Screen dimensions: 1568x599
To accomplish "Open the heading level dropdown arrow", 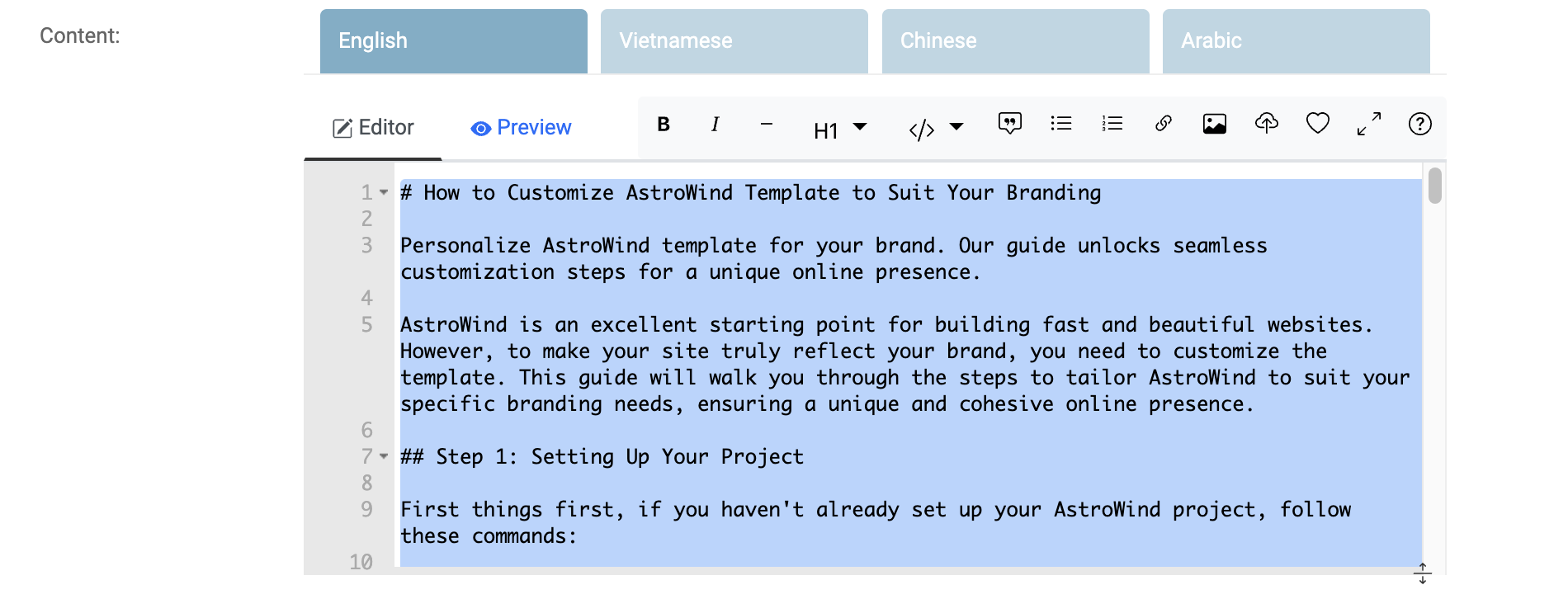I will coord(860,127).
